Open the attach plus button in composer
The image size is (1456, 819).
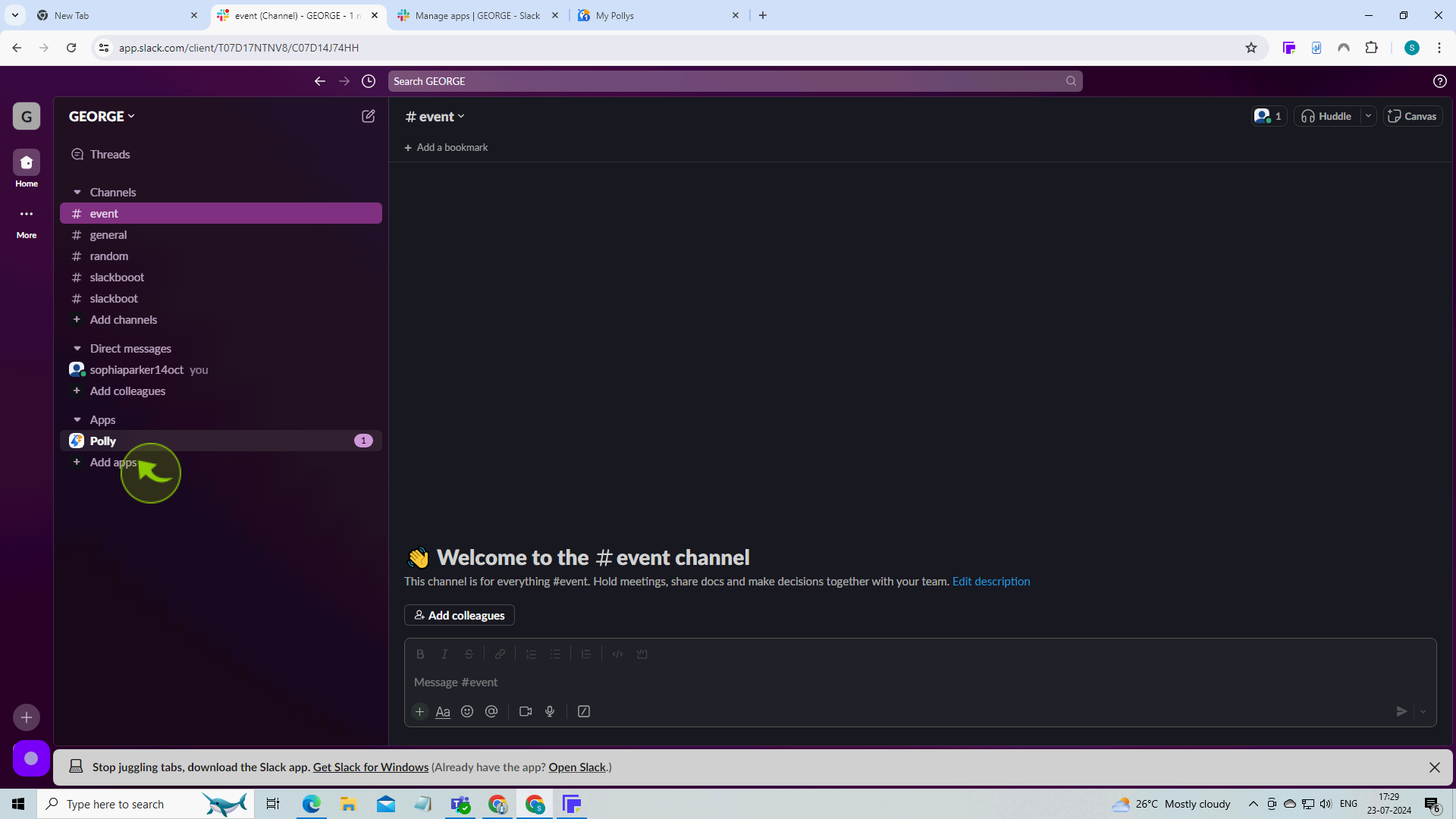tap(419, 711)
